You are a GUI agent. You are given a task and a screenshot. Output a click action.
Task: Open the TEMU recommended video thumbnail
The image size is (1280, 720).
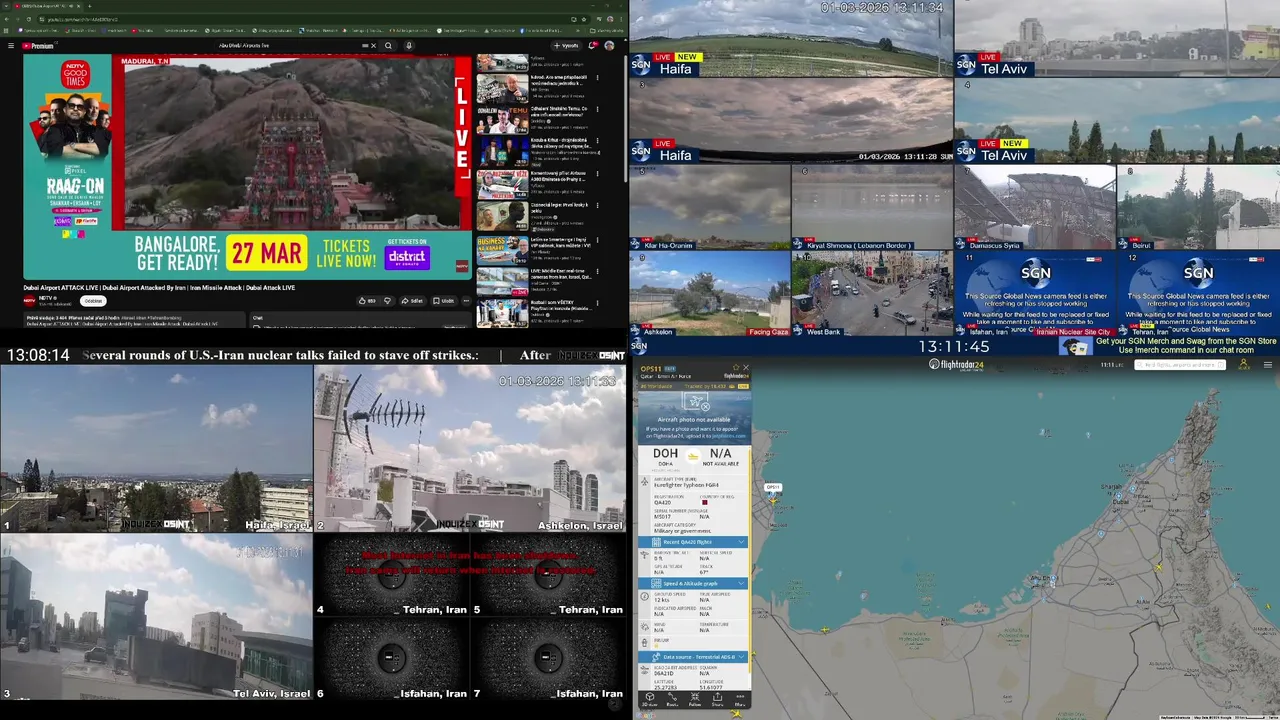click(x=502, y=120)
